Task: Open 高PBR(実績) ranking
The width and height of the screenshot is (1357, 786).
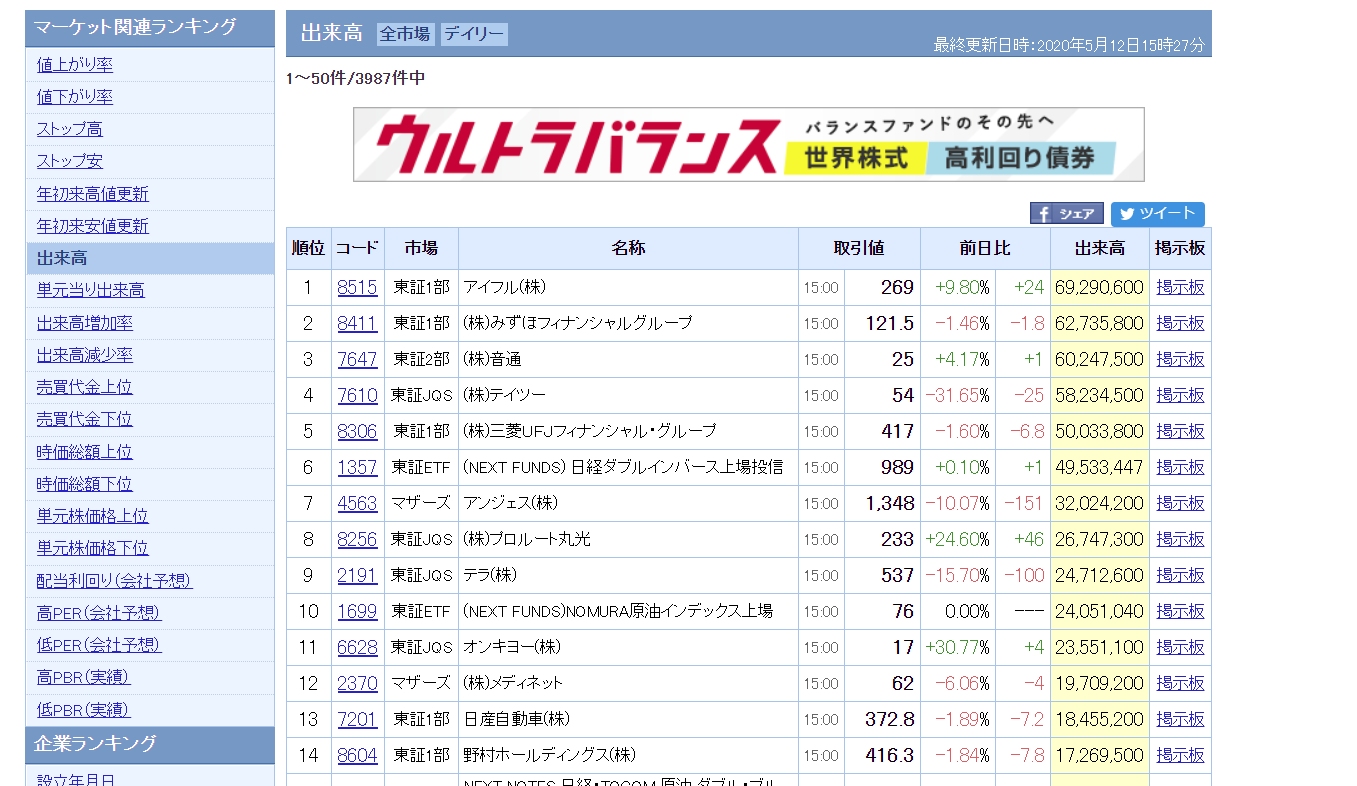Action: [84, 677]
